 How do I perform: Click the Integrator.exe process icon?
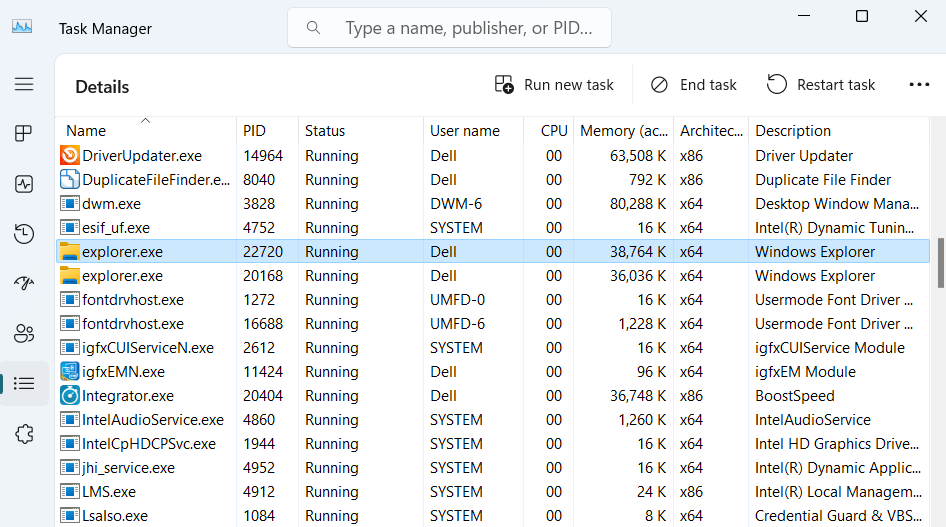(x=69, y=396)
